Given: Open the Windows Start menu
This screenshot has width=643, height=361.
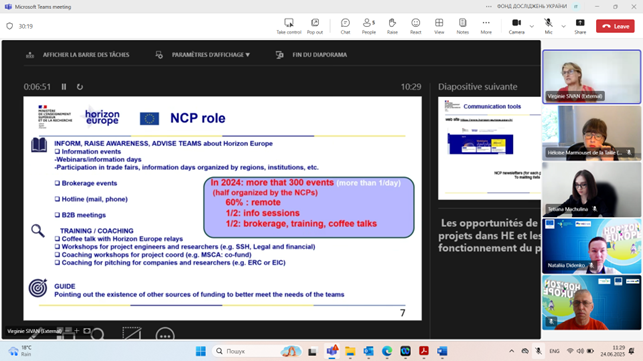Looking at the screenshot, I should pyautogui.click(x=201, y=351).
